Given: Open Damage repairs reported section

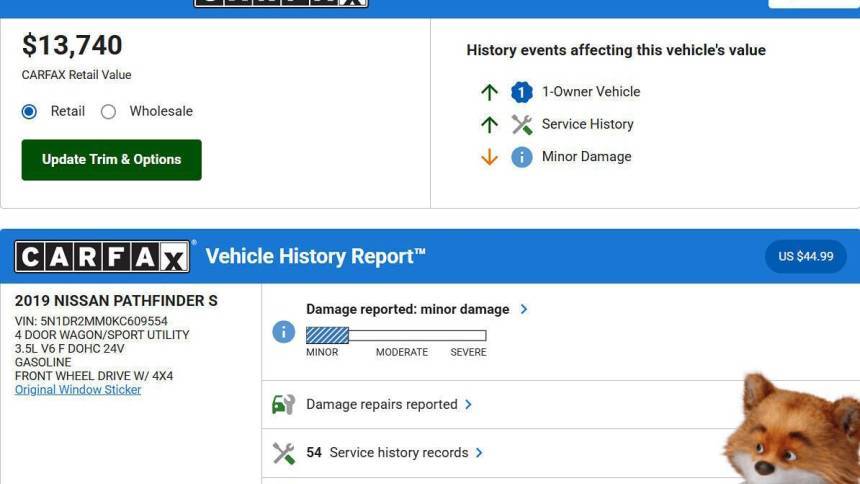Looking at the screenshot, I should pos(382,404).
